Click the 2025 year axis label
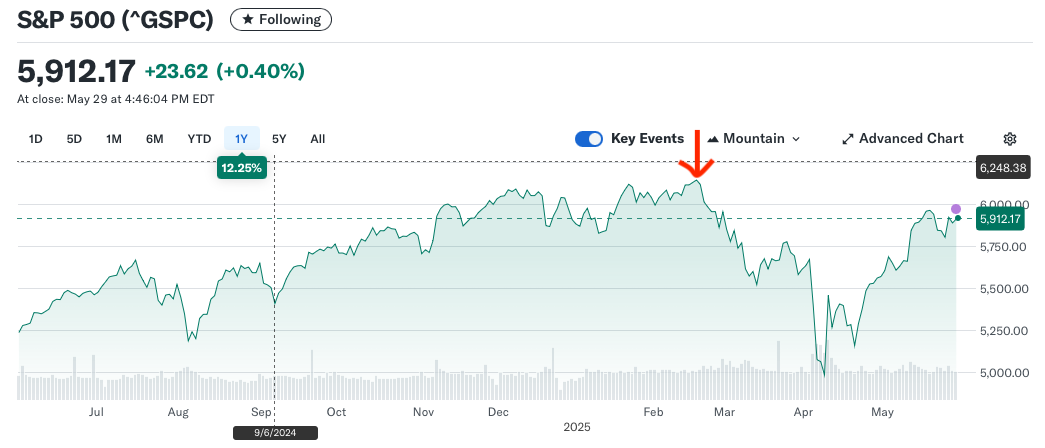The image size is (1045, 448). pos(577,427)
